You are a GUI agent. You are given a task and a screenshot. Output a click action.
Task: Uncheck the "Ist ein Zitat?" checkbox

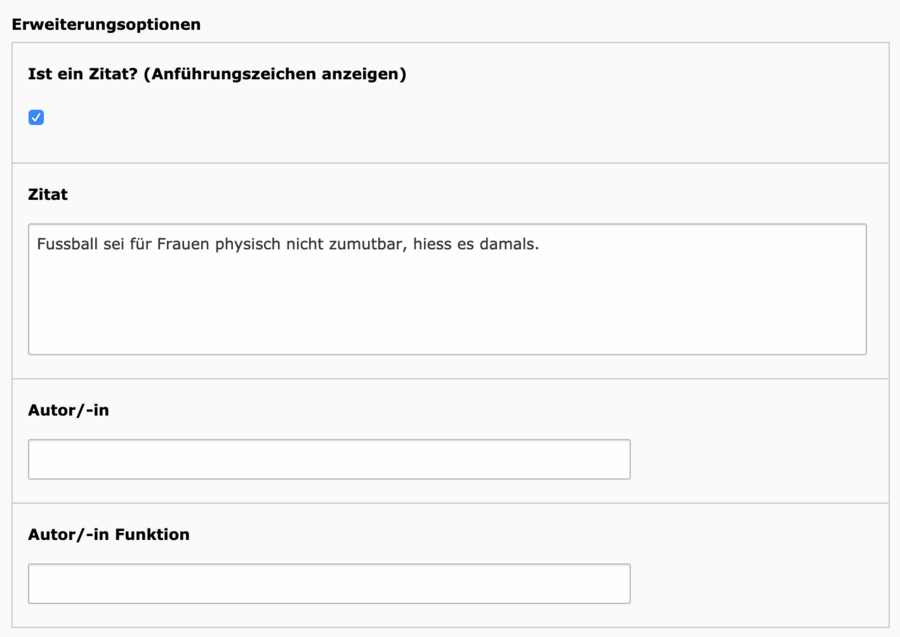pos(36,118)
